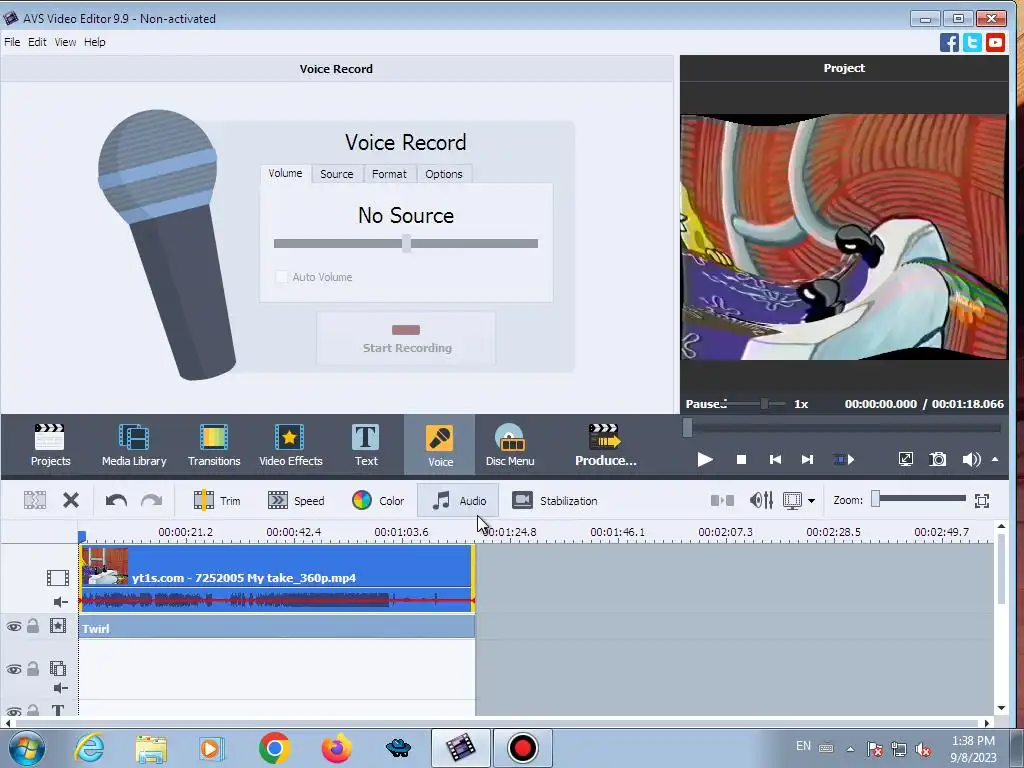Click the preview seek bar handle

(x=687, y=428)
